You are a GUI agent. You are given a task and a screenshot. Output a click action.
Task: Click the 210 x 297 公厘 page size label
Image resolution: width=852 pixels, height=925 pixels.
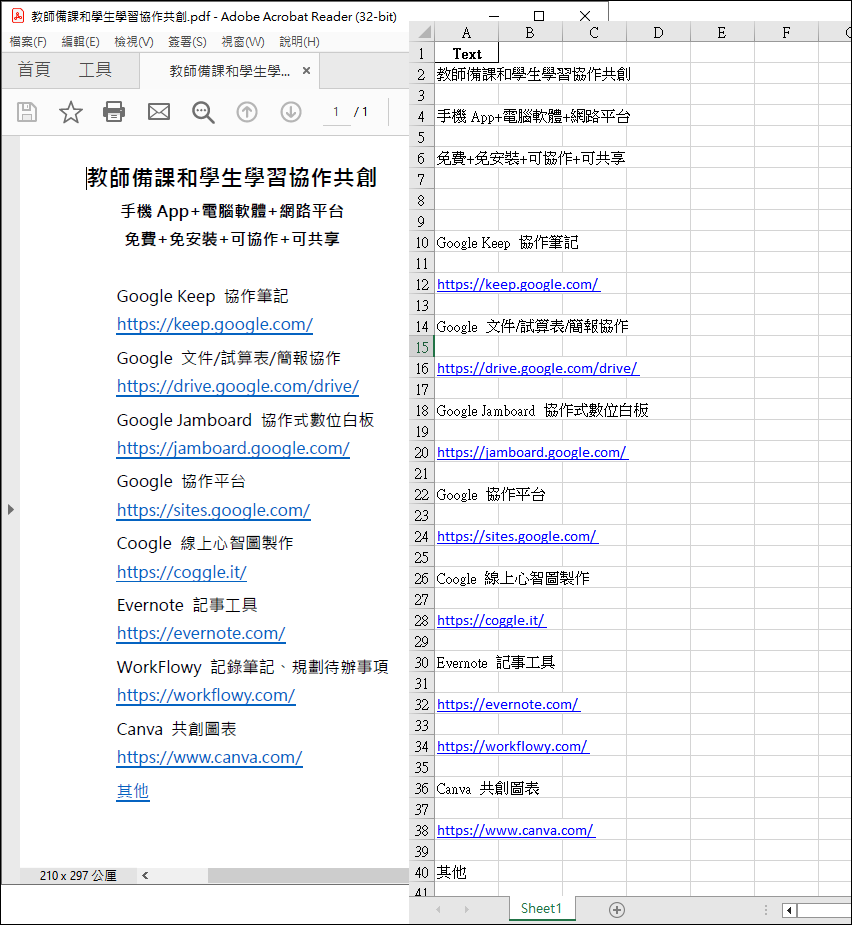pos(78,875)
